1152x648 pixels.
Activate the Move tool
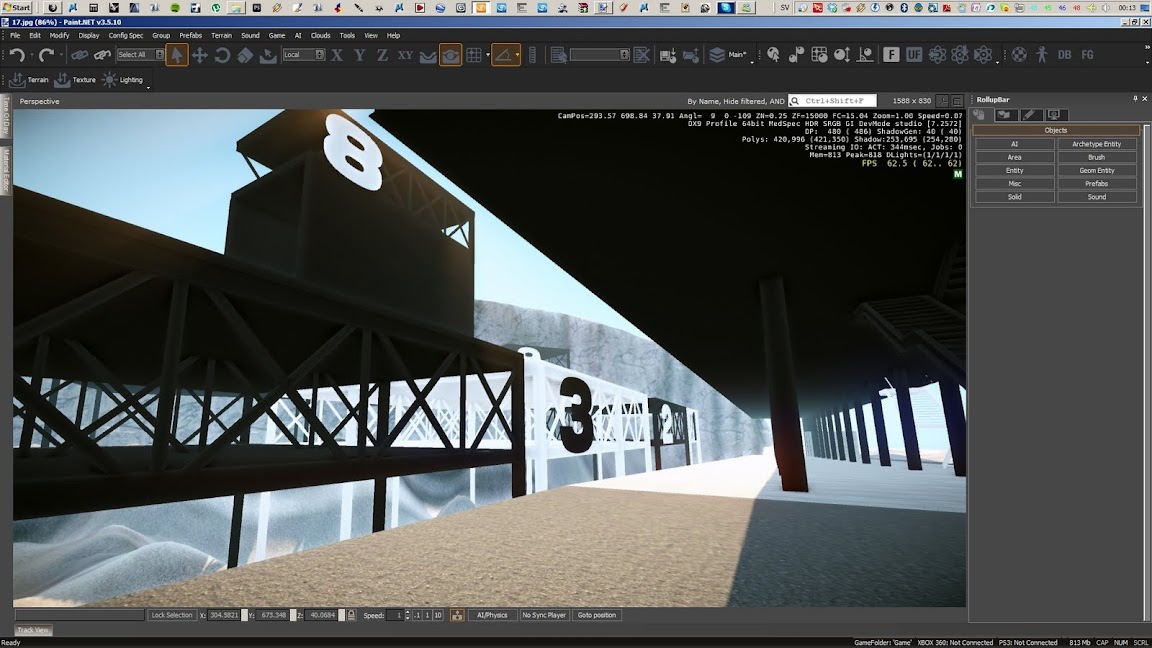[x=199, y=55]
